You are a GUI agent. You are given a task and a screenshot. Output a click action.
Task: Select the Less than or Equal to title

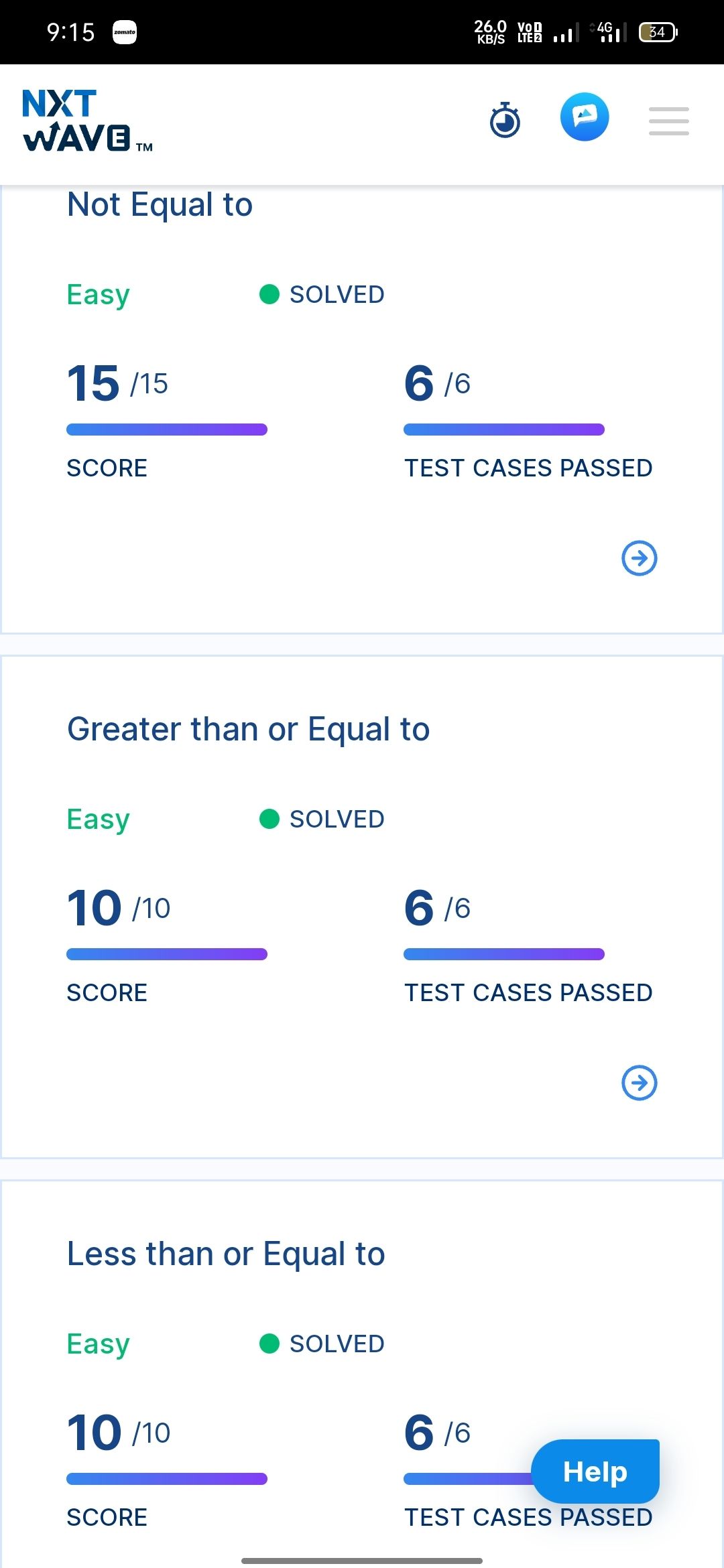(x=227, y=1254)
